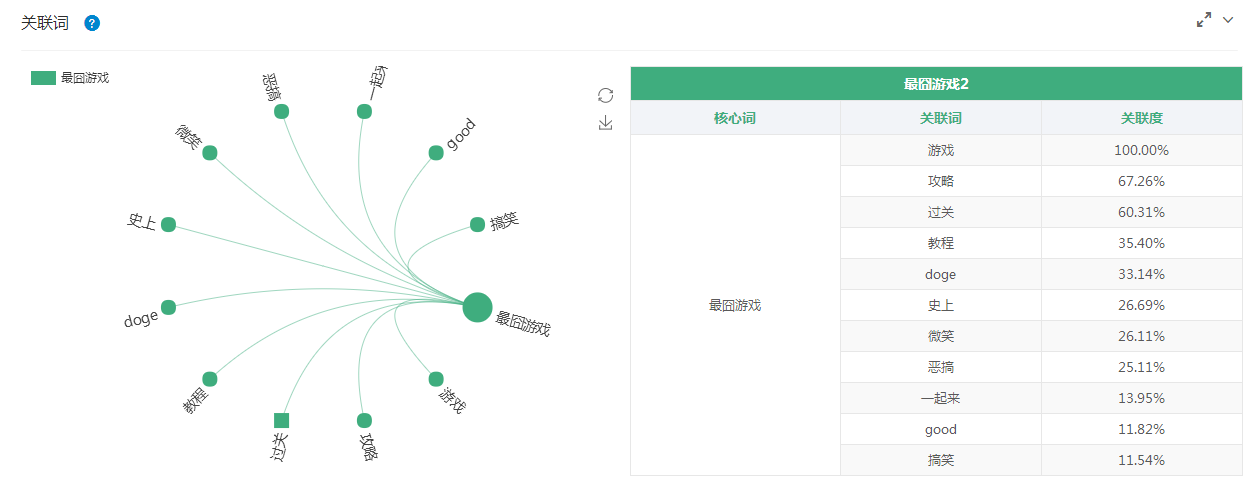The width and height of the screenshot is (1246, 483).
Task: Download the chart as an image
Action: click(x=605, y=123)
